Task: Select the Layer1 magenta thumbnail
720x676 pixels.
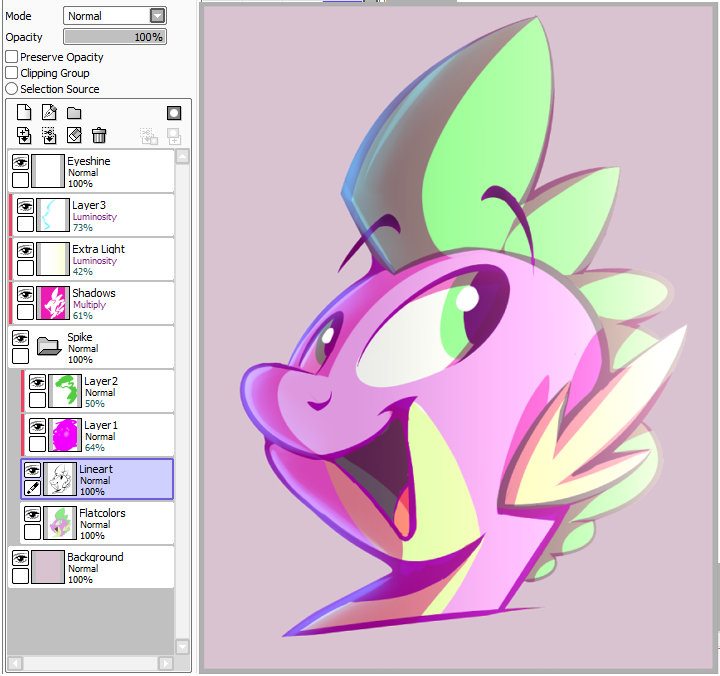Action: pos(65,435)
